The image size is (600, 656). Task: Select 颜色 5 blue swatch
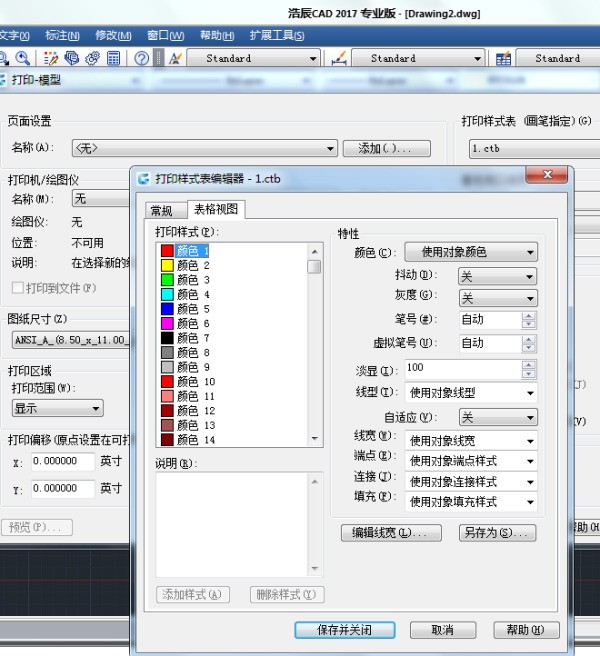coord(167,309)
